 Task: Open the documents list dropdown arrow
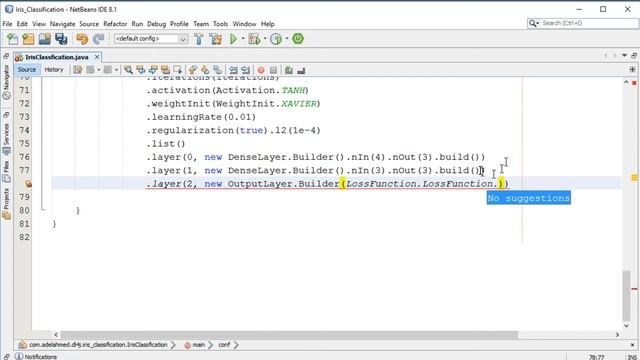pyautogui.click(x=624, y=56)
